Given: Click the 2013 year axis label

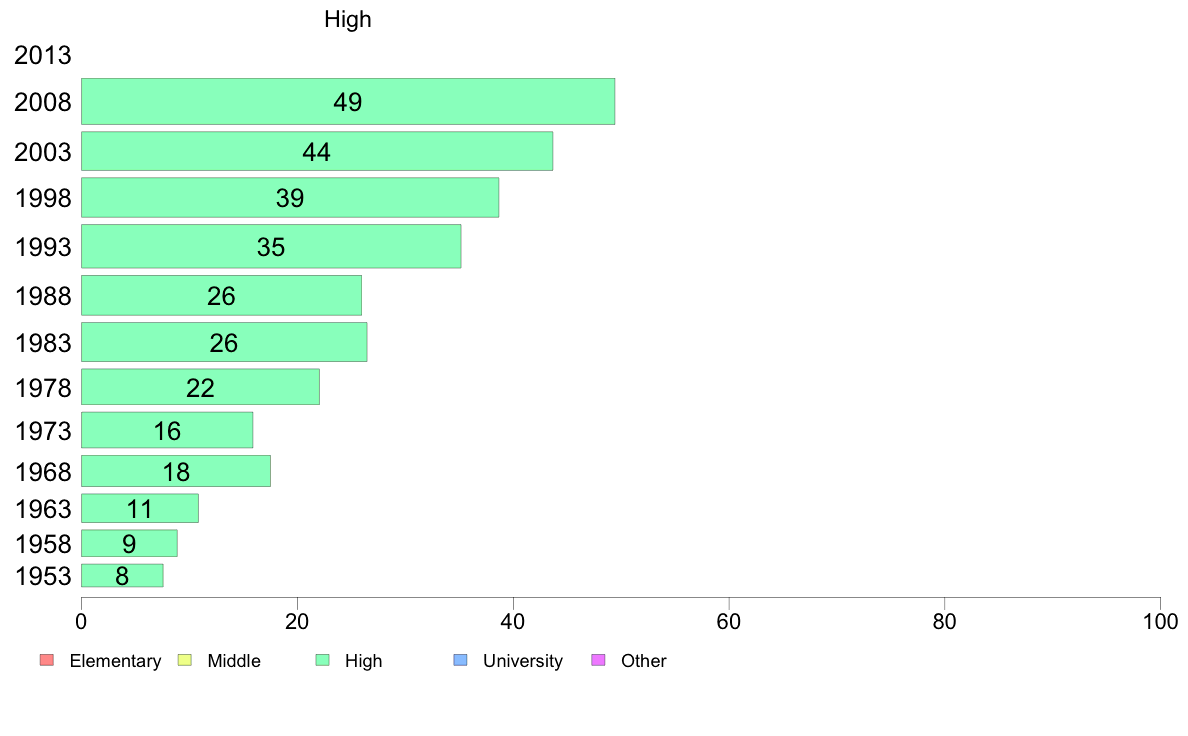Looking at the screenshot, I should [x=42, y=55].
